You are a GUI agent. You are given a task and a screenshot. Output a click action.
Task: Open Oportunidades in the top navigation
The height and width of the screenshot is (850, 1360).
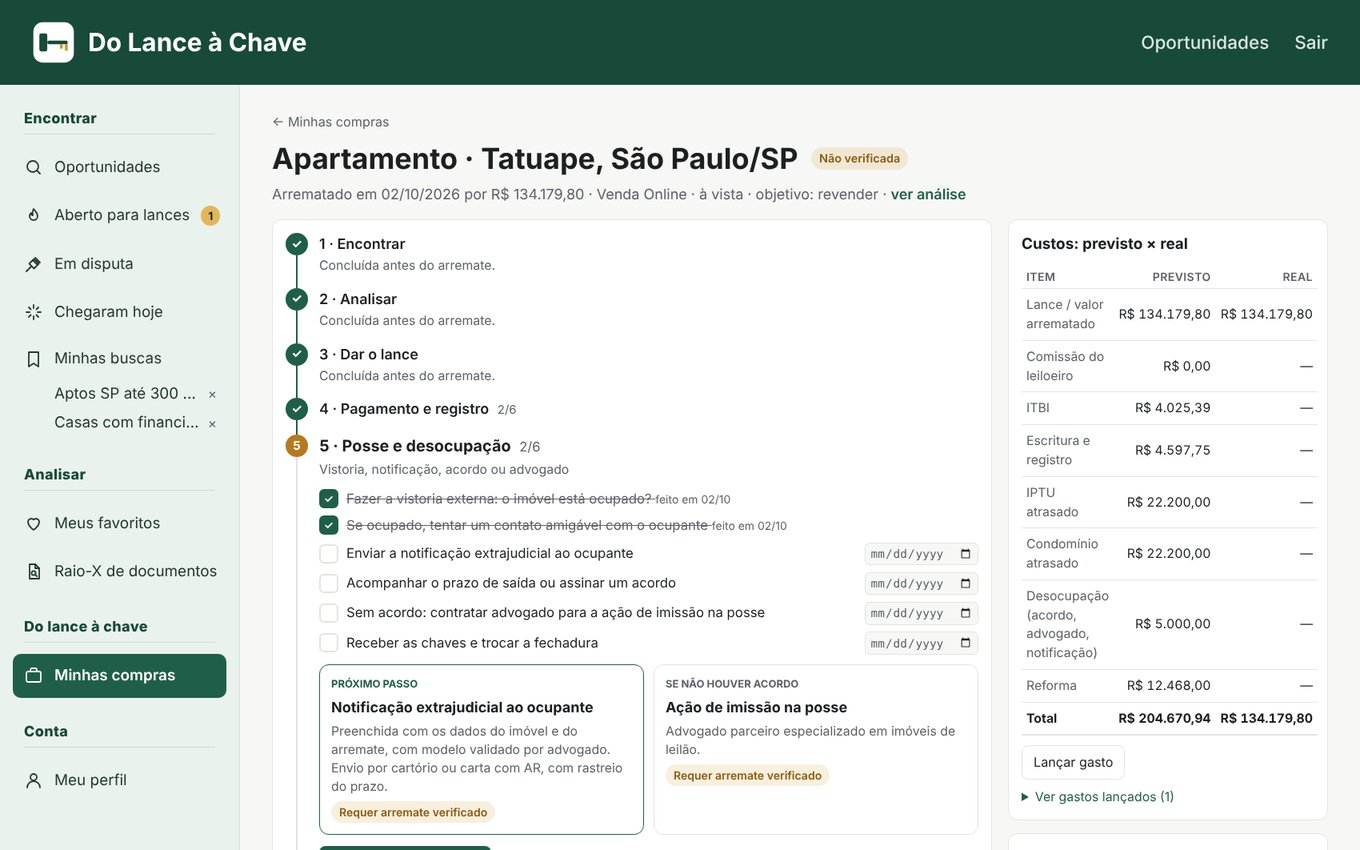(x=1205, y=42)
